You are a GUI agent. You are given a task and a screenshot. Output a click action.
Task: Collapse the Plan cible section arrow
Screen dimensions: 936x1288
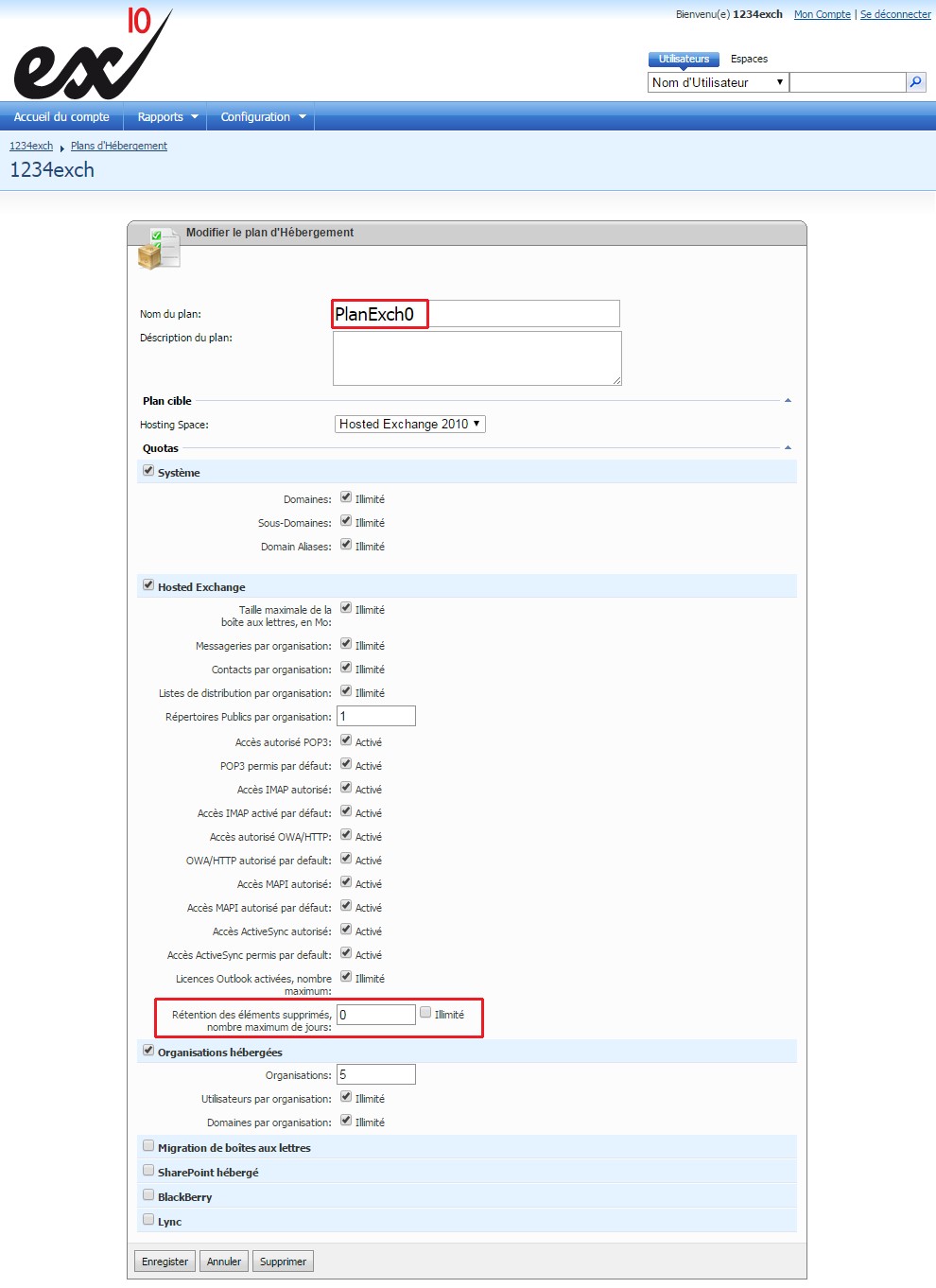point(788,401)
